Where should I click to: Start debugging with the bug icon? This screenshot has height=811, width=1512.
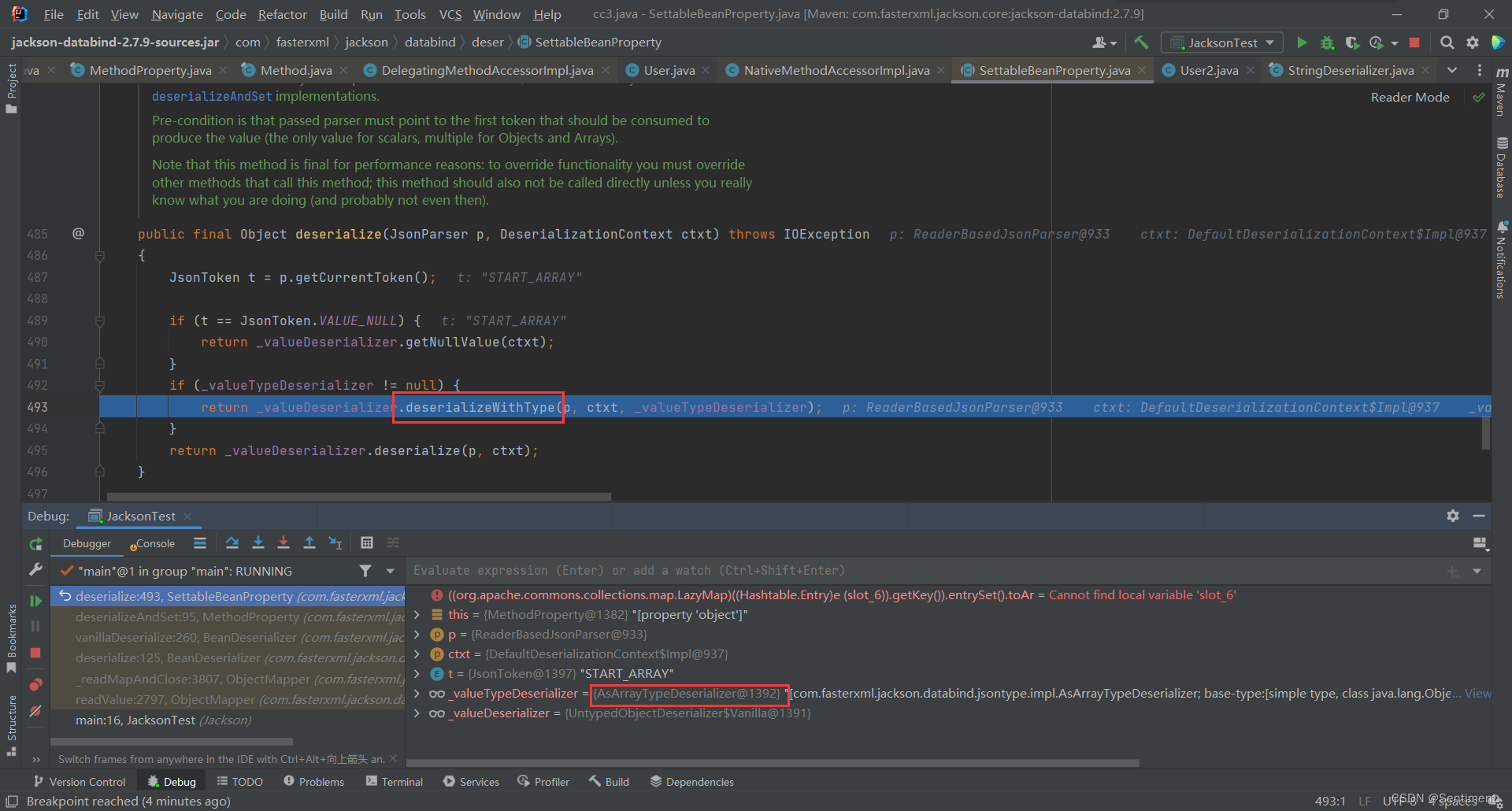point(1327,43)
